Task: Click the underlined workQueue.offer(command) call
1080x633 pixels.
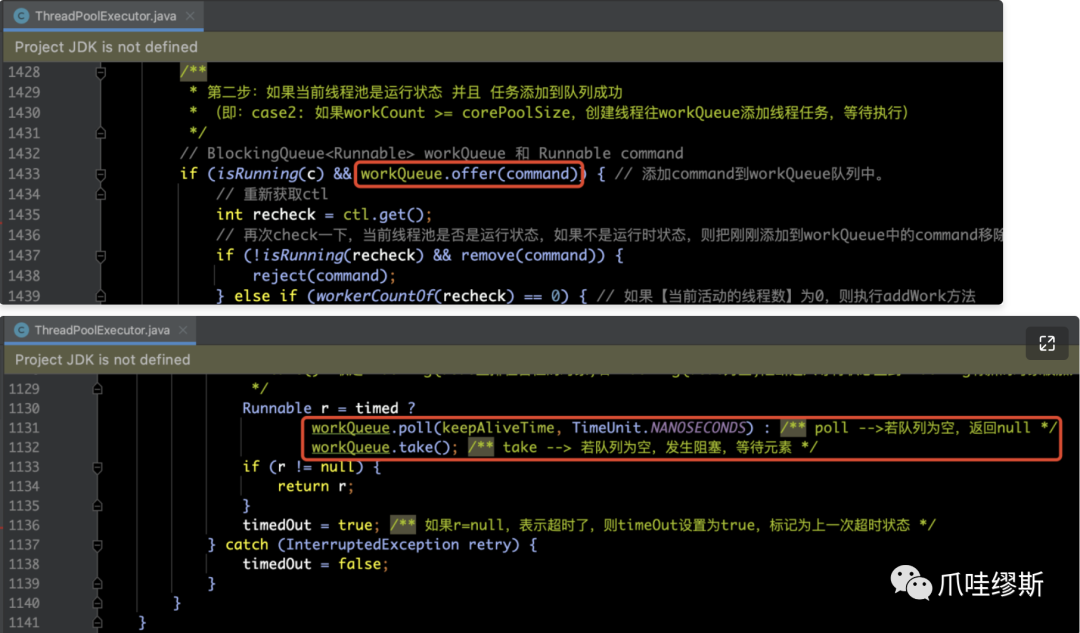Action: coord(469,173)
